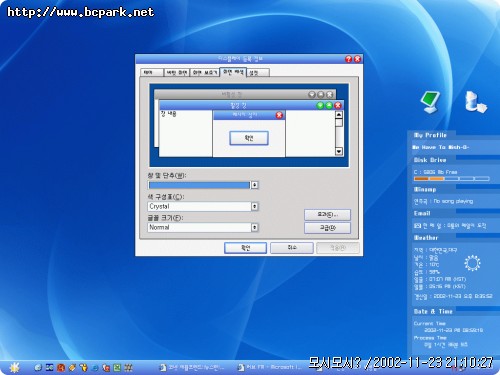Switch to the 화면 보호기 tab
Image resolution: width=500 pixels, height=375 pixels.
coord(205,72)
